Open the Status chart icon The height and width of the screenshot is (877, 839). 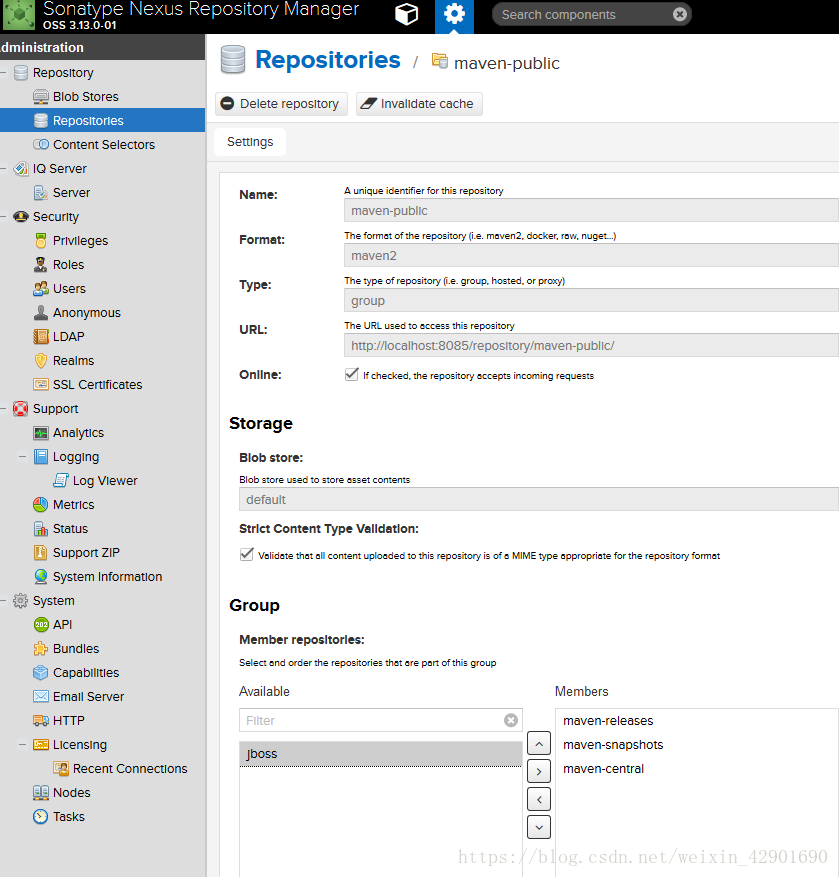pyautogui.click(x=41, y=529)
